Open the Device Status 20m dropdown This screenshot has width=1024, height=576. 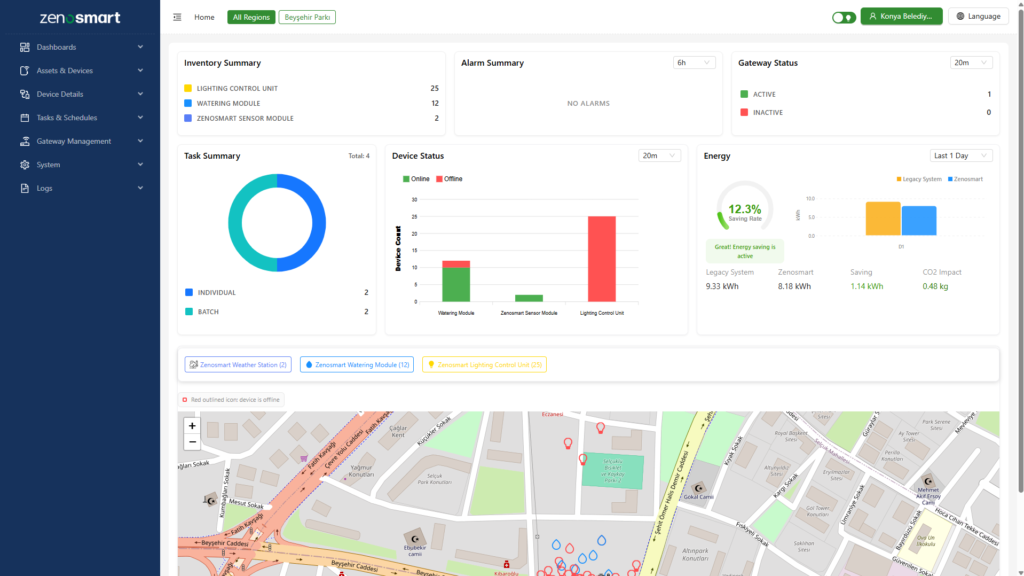tap(659, 155)
